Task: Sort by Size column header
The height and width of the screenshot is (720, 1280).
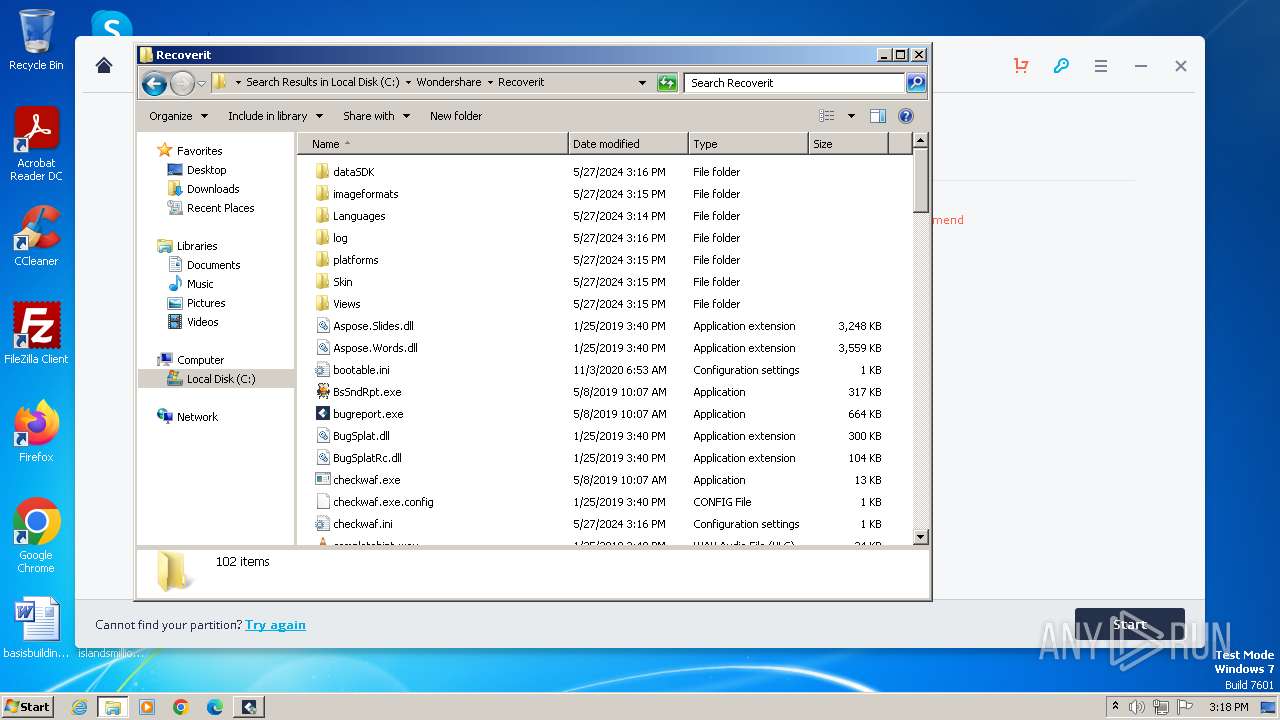Action: tap(848, 144)
